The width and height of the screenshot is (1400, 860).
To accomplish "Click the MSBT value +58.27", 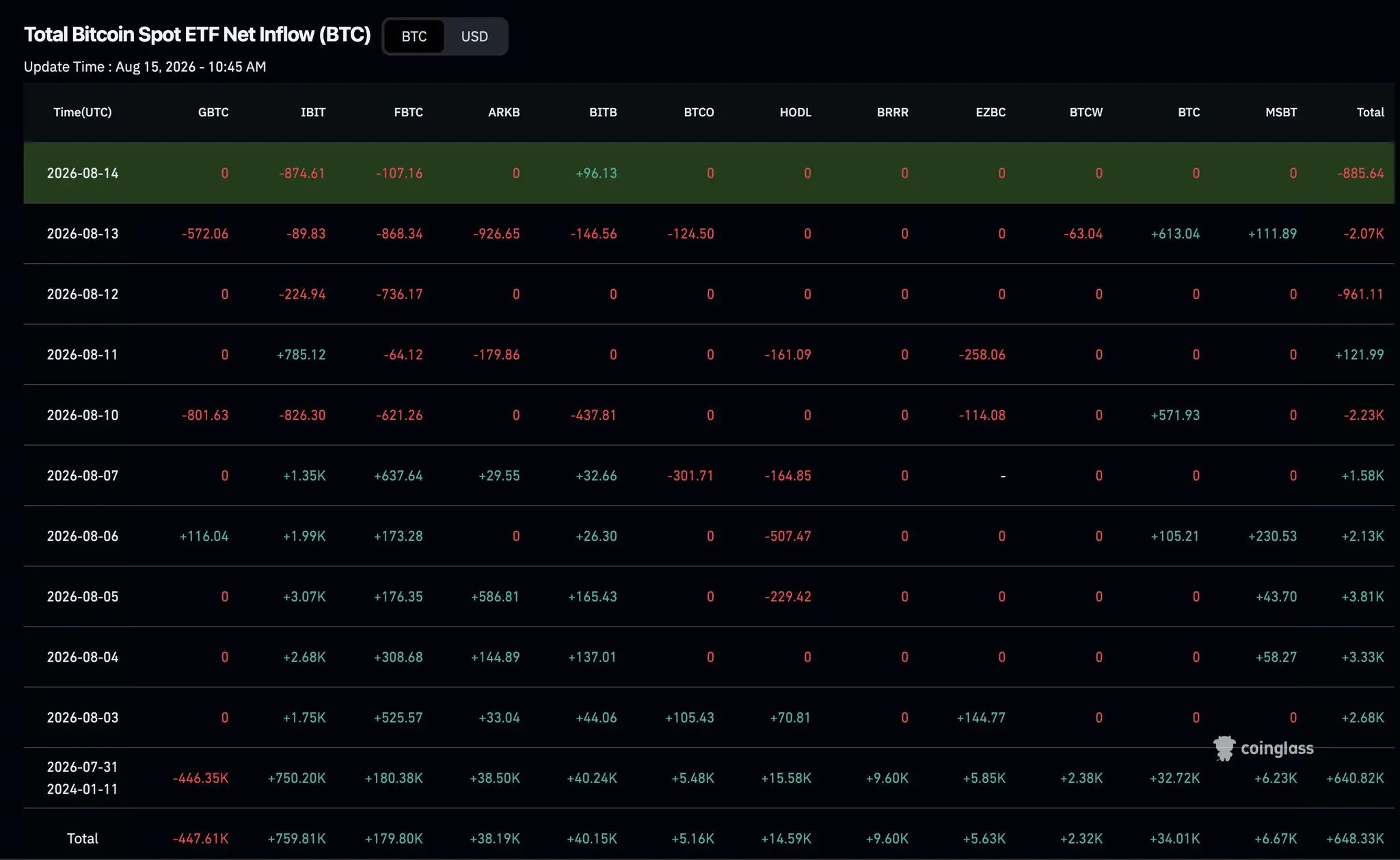I will pyautogui.click(x=1276, y=658).
